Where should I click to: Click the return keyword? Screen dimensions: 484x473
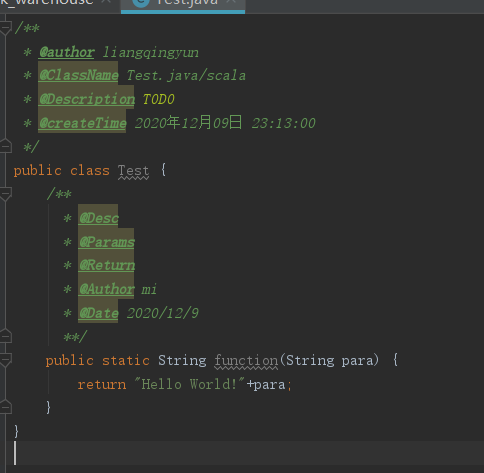(x=102, y=384)
